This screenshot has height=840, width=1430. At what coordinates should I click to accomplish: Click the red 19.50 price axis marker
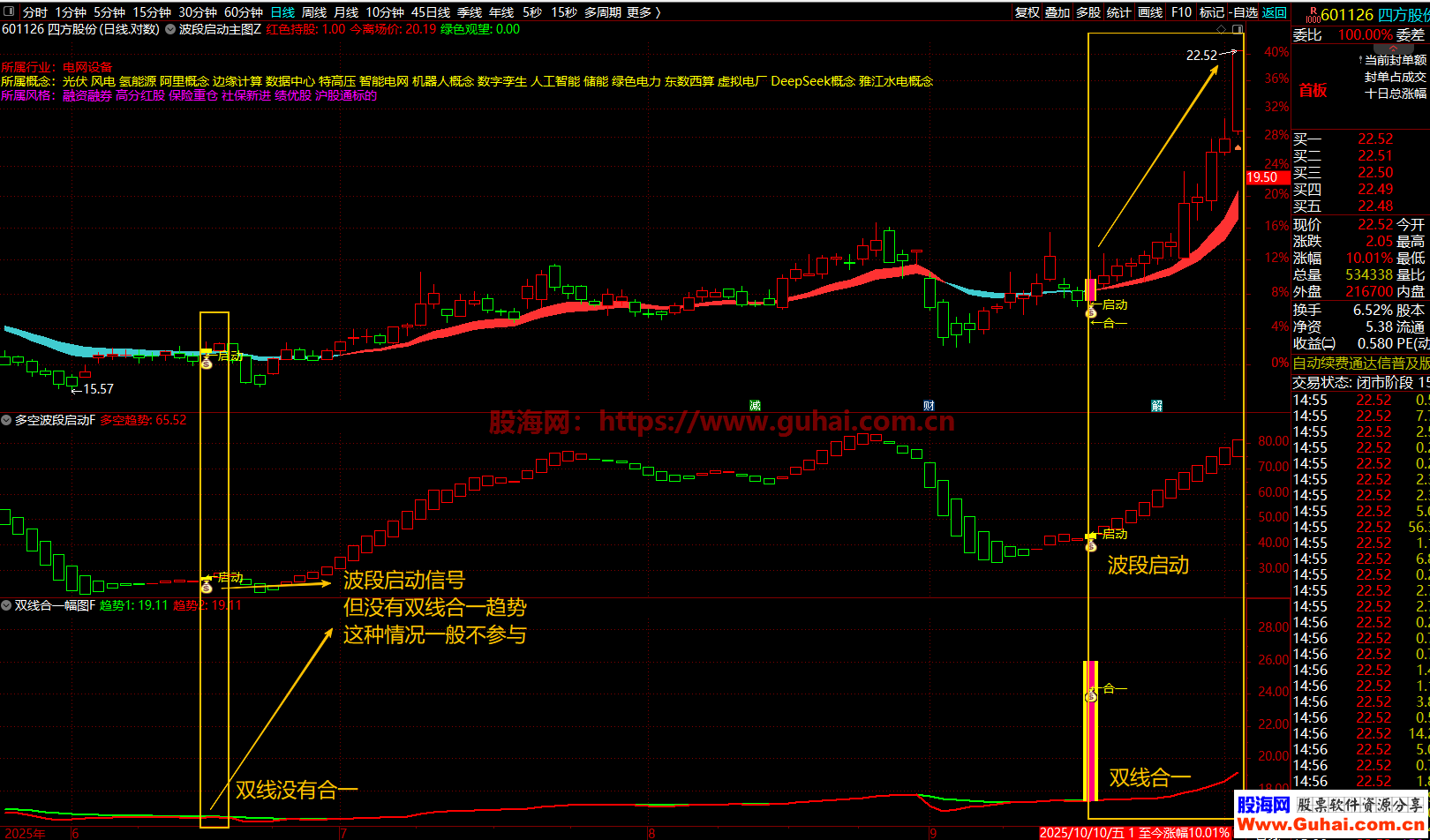[x=1261, y=178]
